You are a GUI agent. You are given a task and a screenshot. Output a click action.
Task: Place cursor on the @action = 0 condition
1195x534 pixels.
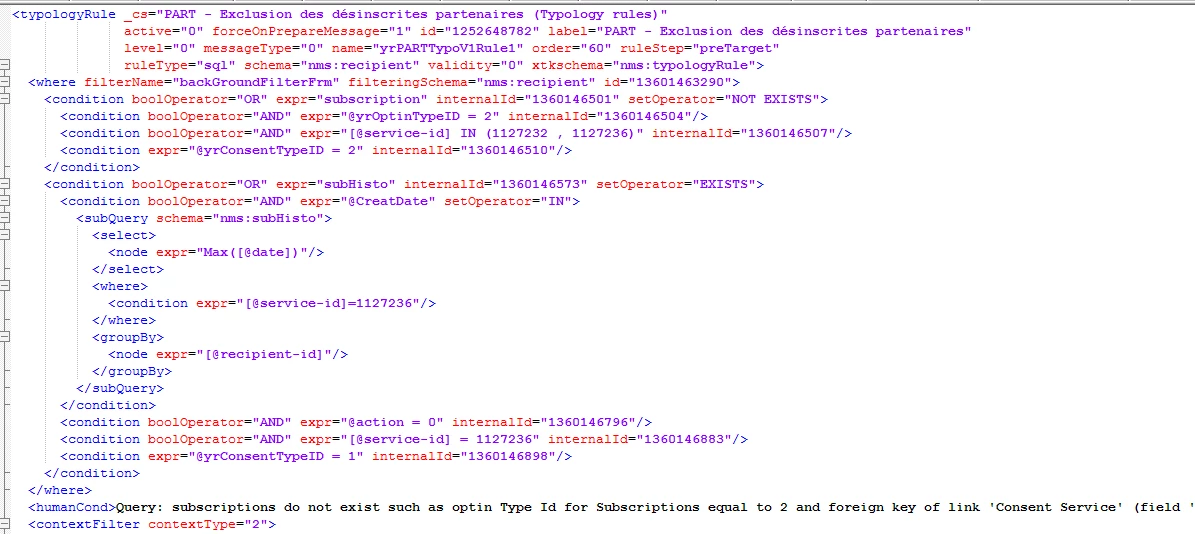coord(357,422)
